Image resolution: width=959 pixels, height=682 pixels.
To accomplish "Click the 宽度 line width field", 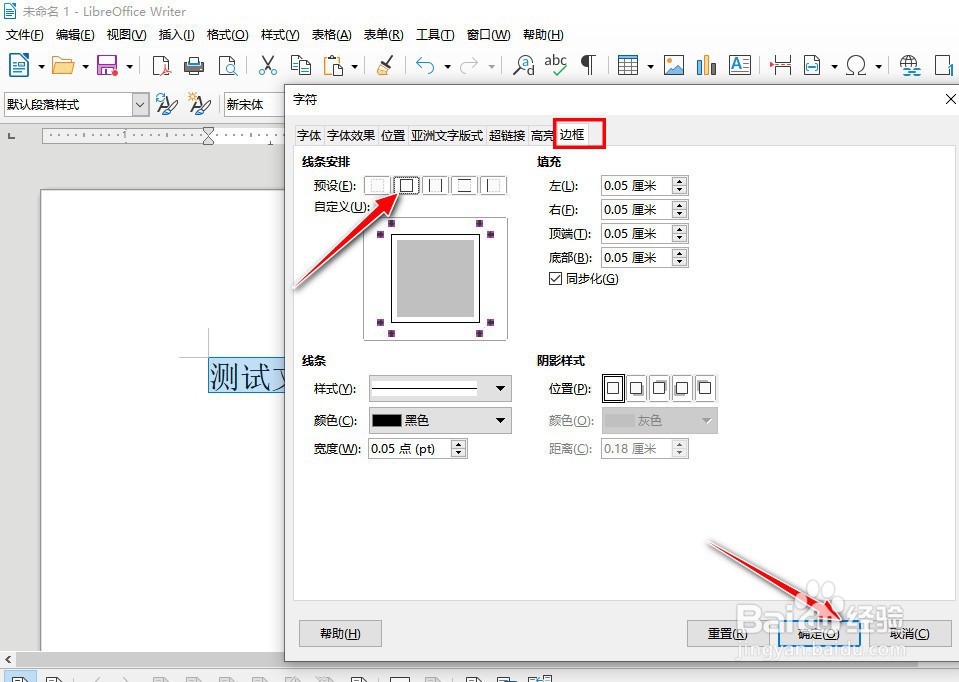I will tap(418, 449).
